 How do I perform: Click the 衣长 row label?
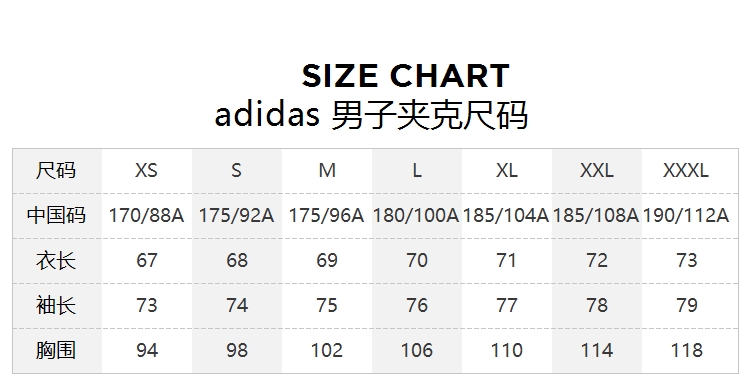[x=56, y=261]
